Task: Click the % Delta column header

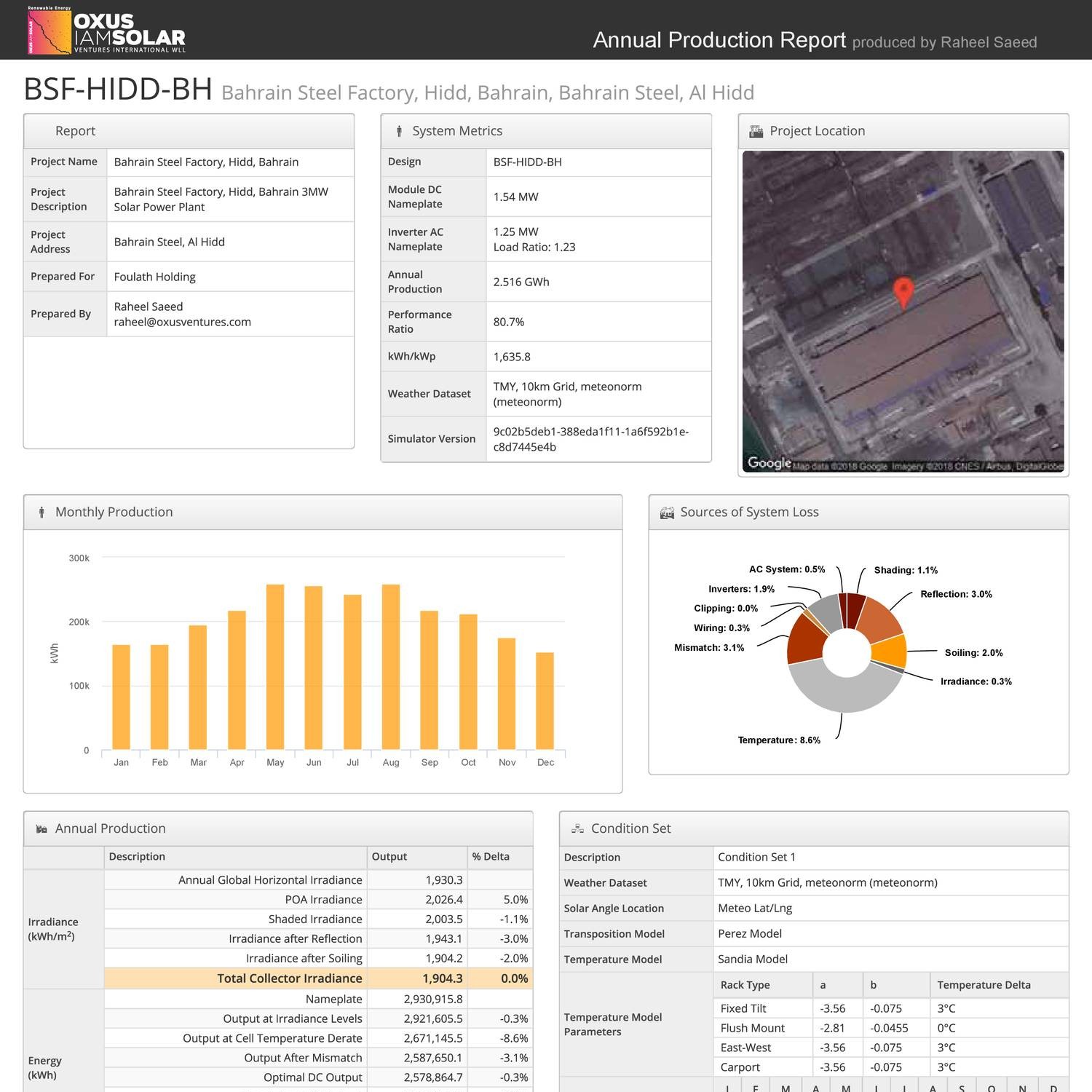Action: click(x=491, y=857)
